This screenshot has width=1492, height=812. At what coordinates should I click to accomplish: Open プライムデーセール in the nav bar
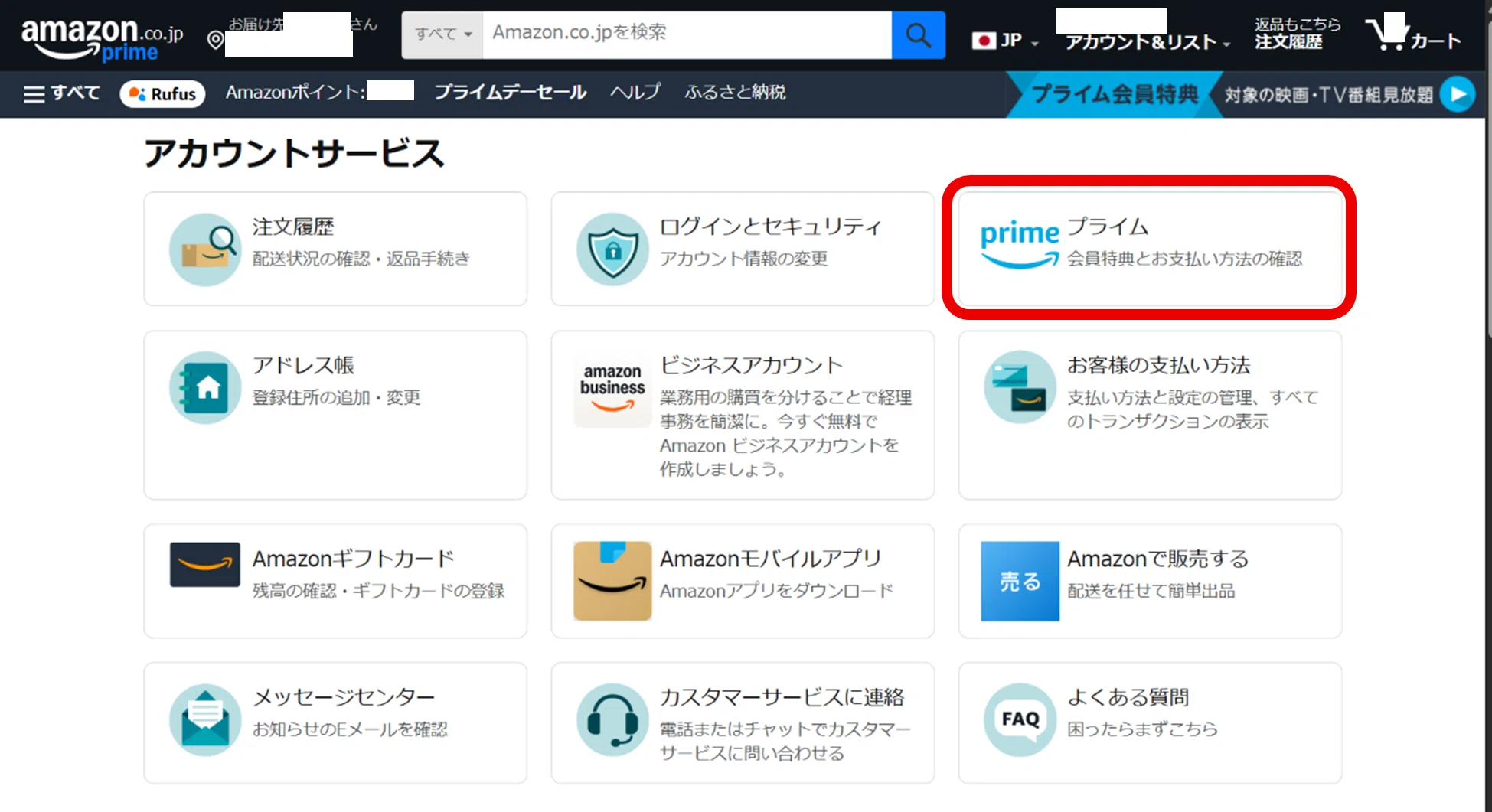(x=510, y=93)
